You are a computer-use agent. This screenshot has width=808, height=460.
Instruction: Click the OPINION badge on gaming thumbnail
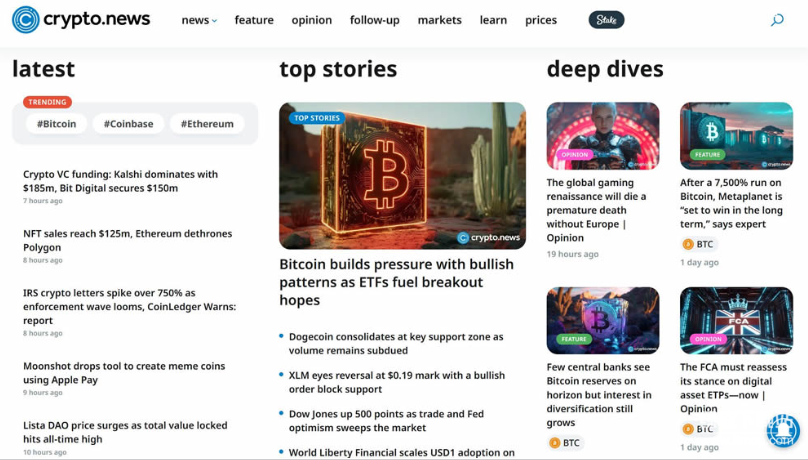575,155
